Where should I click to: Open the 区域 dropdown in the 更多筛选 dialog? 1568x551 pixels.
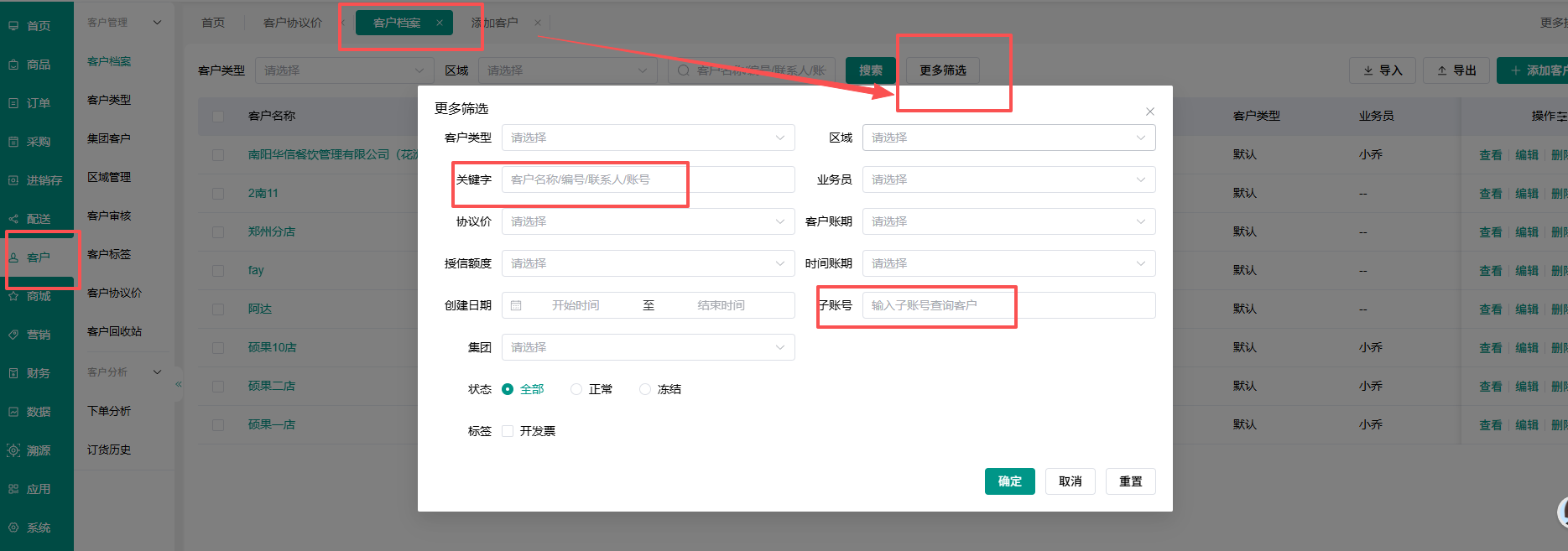tap(1009, 138)
